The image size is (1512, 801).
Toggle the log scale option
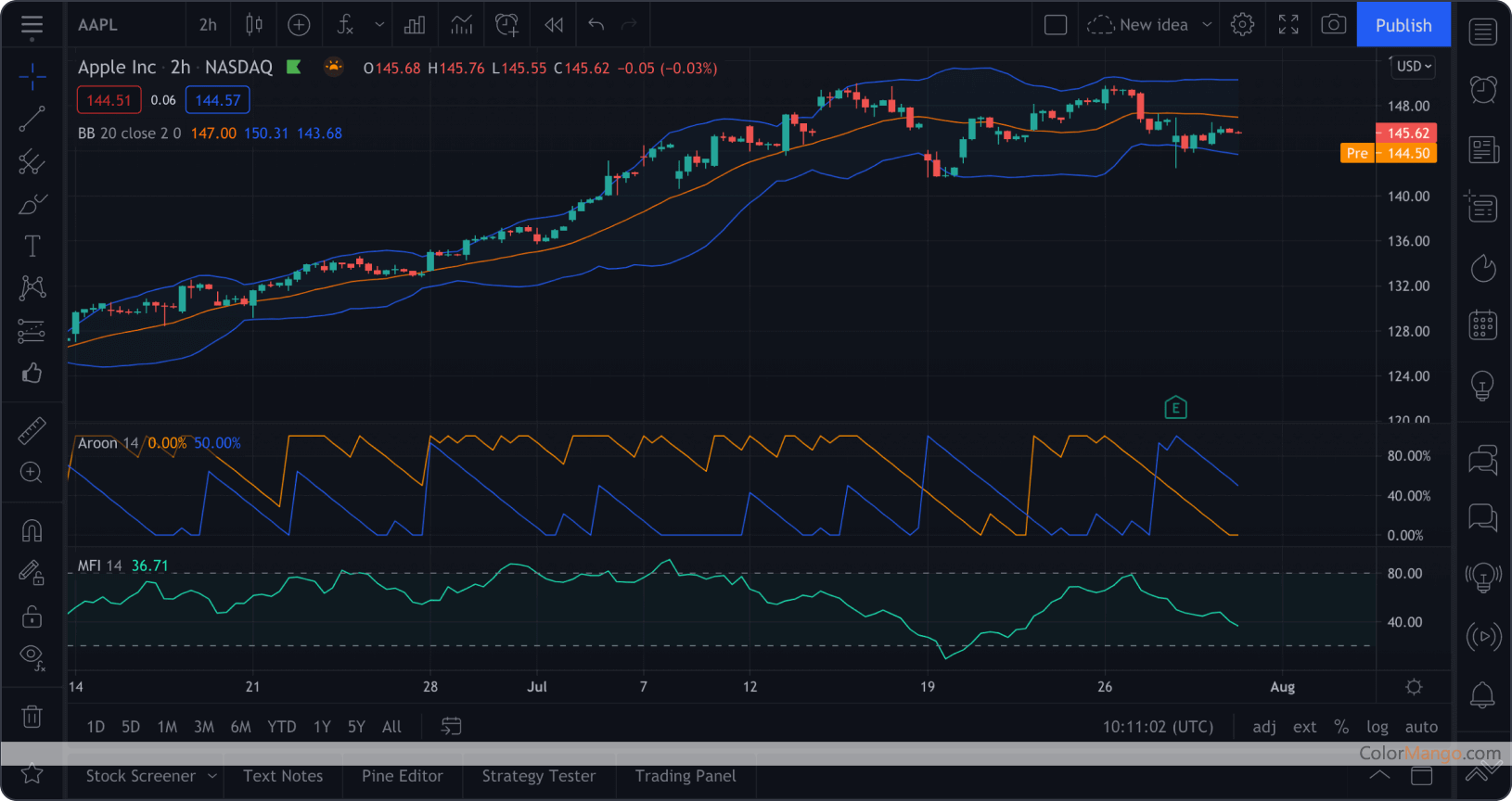click(1377, 727)
